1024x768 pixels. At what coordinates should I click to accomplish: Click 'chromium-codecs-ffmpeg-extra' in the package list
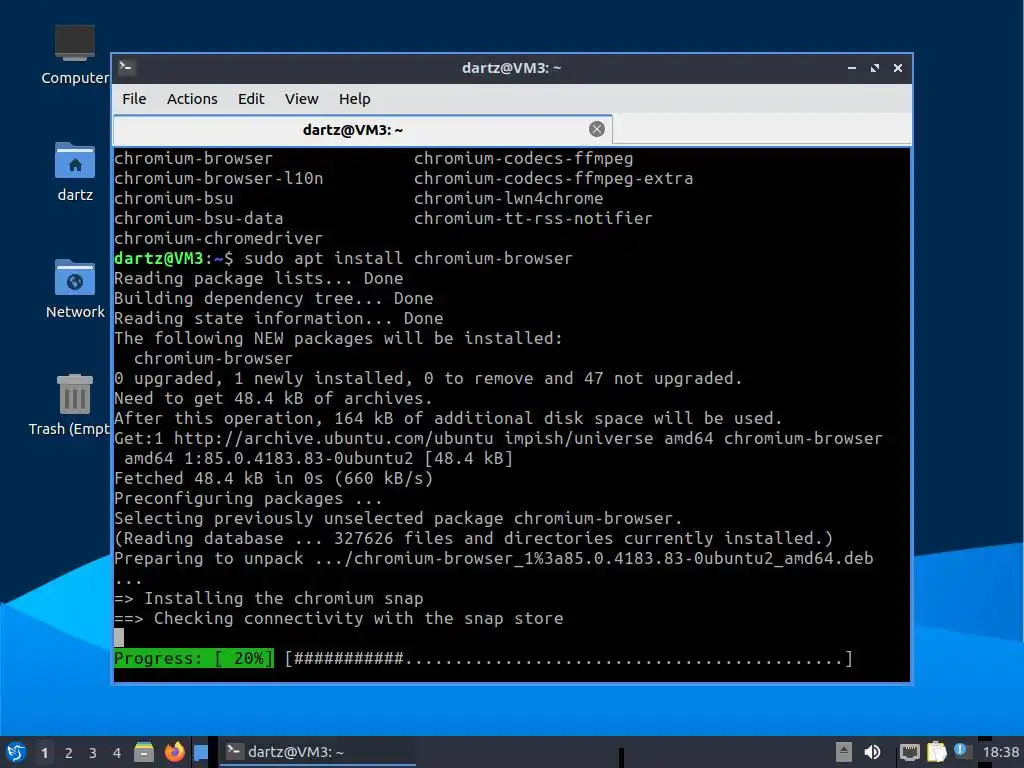pos(553,178)
